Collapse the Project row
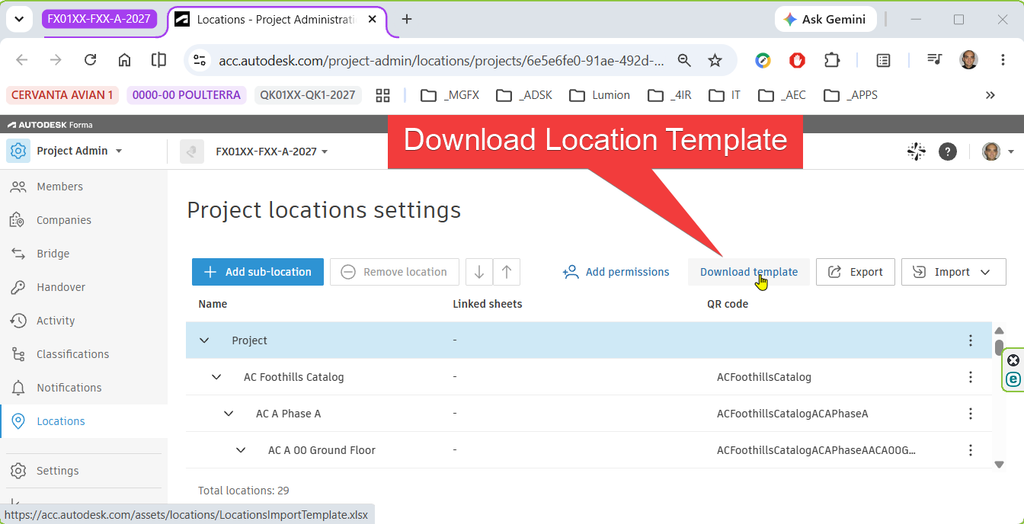 point(204,340)
